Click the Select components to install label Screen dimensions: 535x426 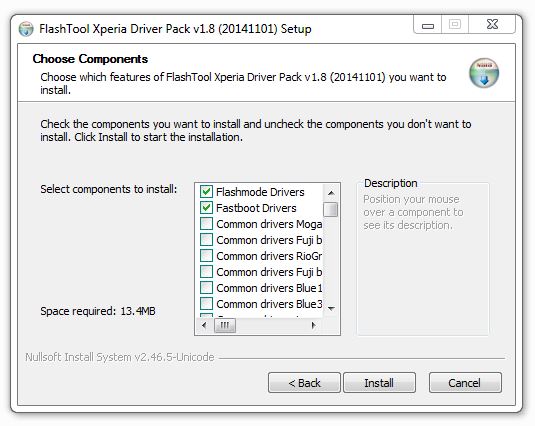[109, 189]
